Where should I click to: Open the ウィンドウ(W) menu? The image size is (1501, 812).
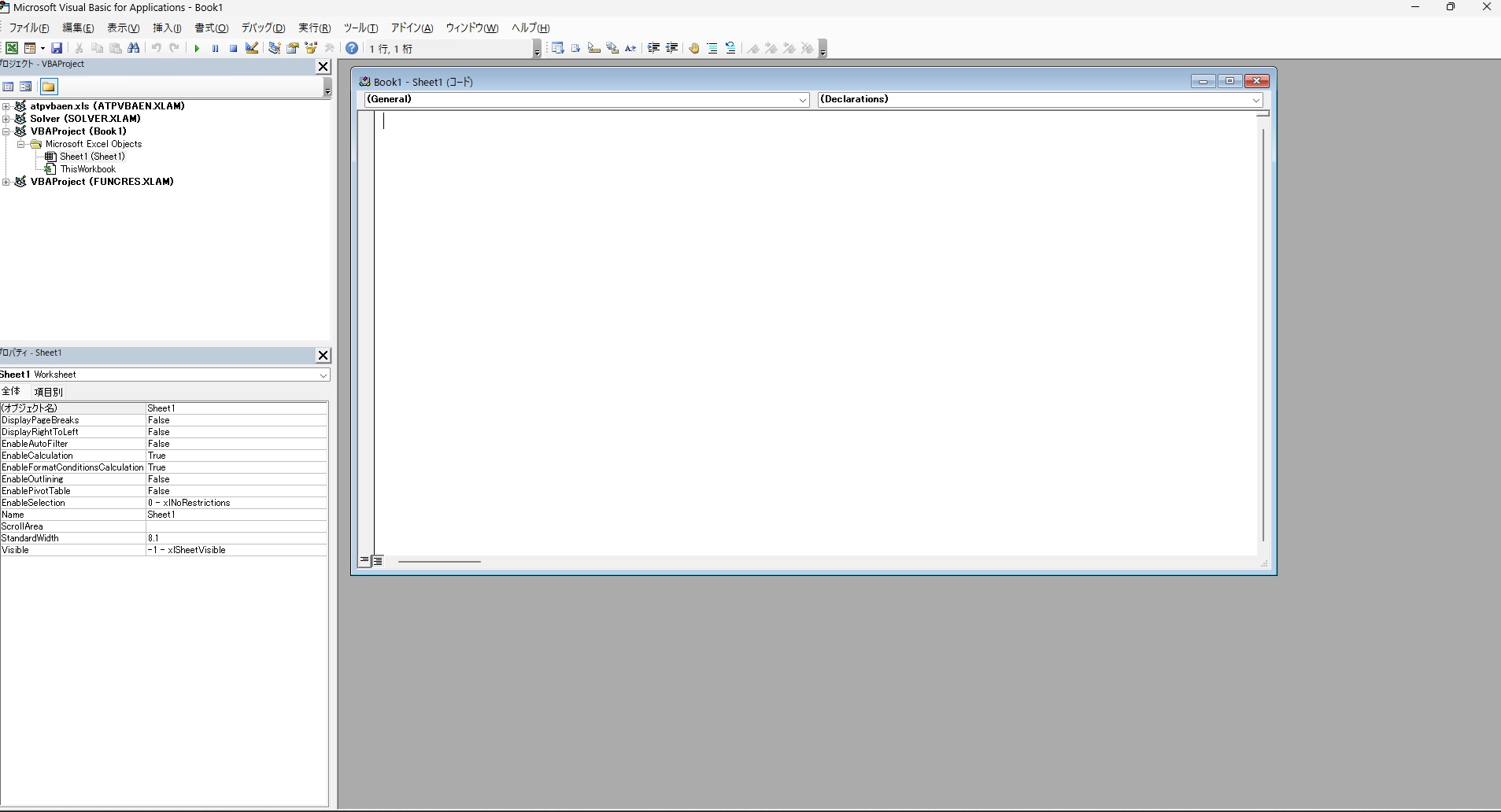point(471,28)
